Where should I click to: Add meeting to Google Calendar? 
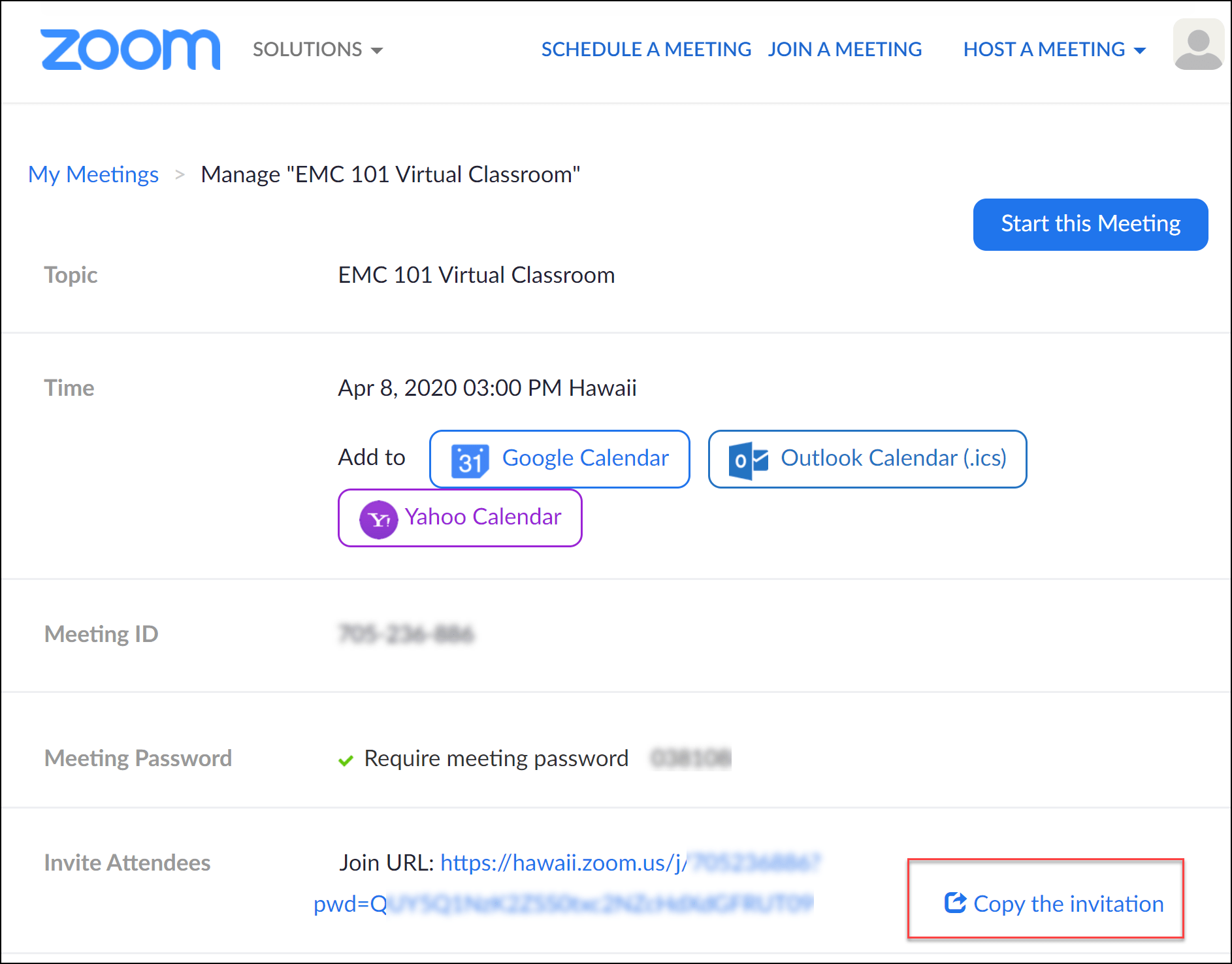(559, 458)
